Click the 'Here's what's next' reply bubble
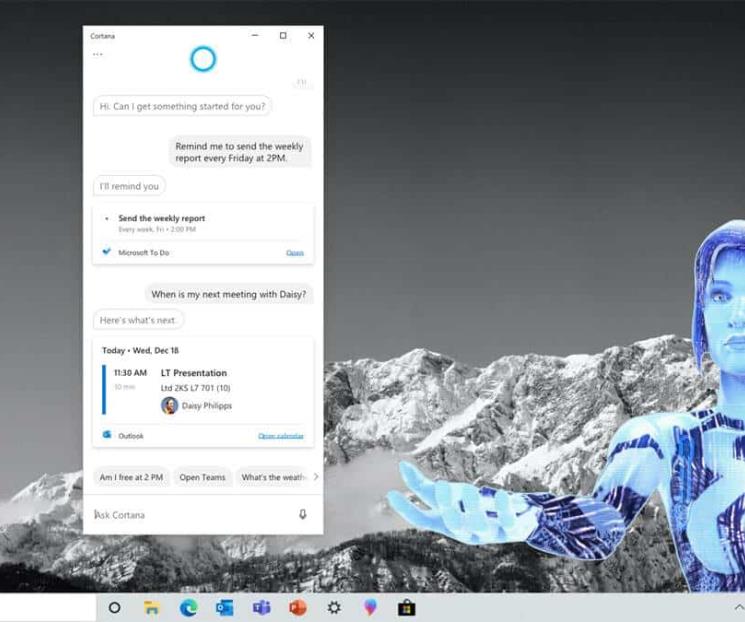Screen dimensions: 745x622 (138, 320)
